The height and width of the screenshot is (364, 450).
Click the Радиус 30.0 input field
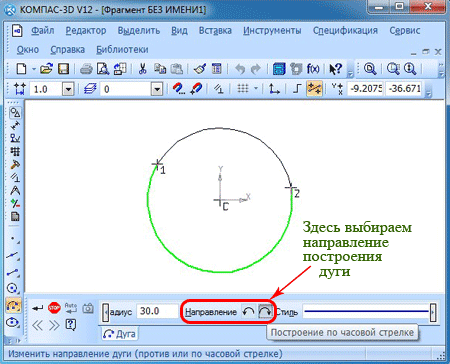coord(157,311)
